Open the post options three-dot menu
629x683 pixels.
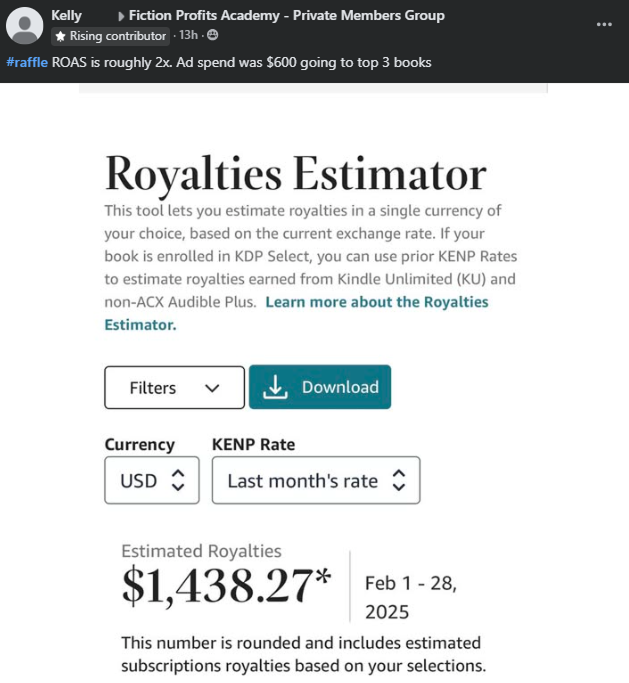604,24
